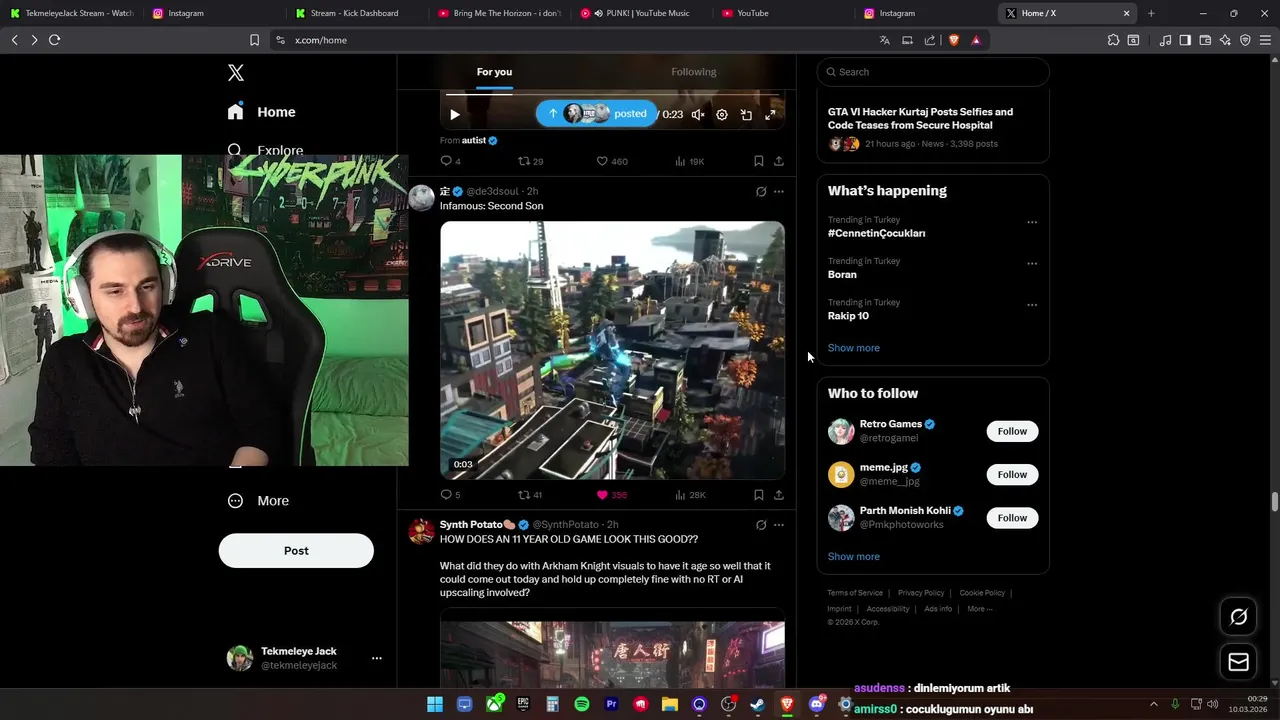Switch to the Stream - Kick Dashboard tab
The width and height of the screenshot is (1280, 720).
[354, 13]
